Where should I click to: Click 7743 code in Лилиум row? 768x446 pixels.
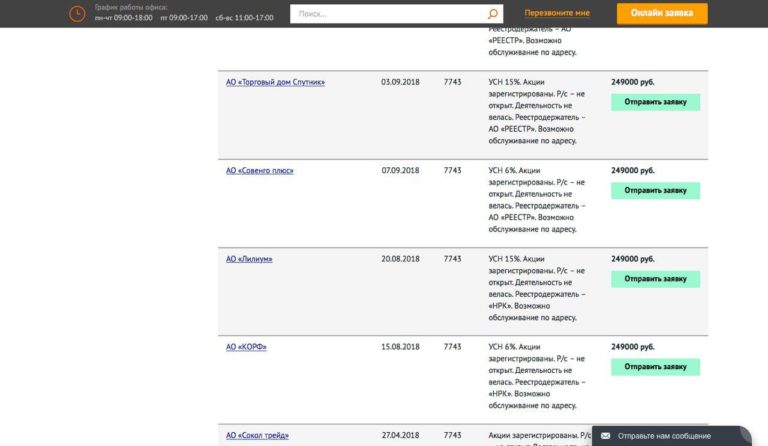coord(452,258)
